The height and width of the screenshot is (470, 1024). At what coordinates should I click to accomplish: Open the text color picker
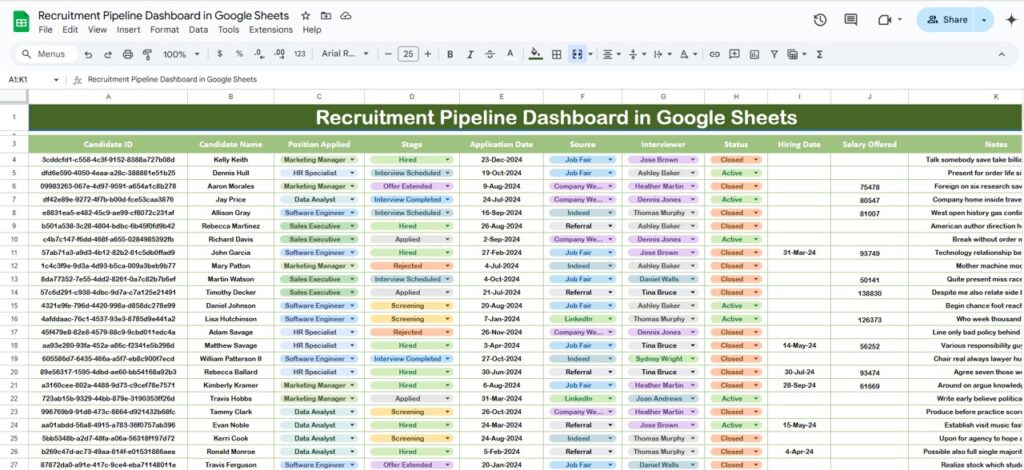point(510,54)
